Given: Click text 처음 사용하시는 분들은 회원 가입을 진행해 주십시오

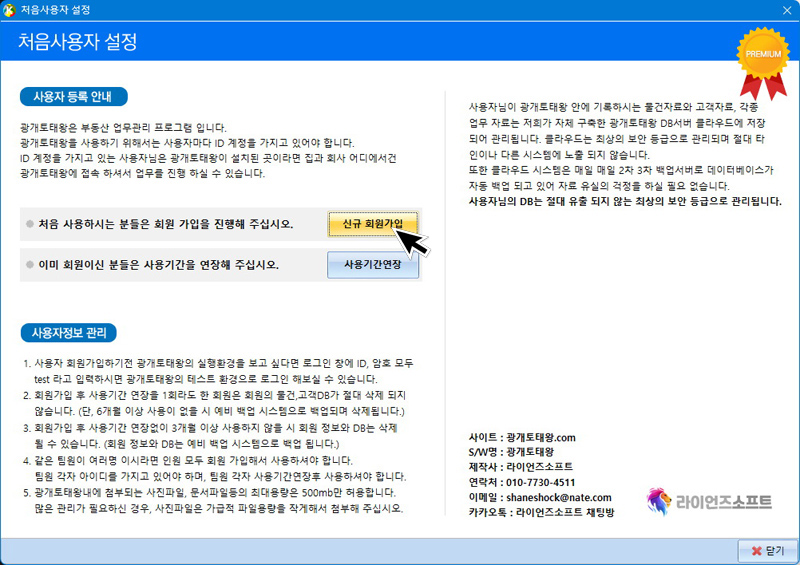Looking at the screenshot, I should pos(166,224).
